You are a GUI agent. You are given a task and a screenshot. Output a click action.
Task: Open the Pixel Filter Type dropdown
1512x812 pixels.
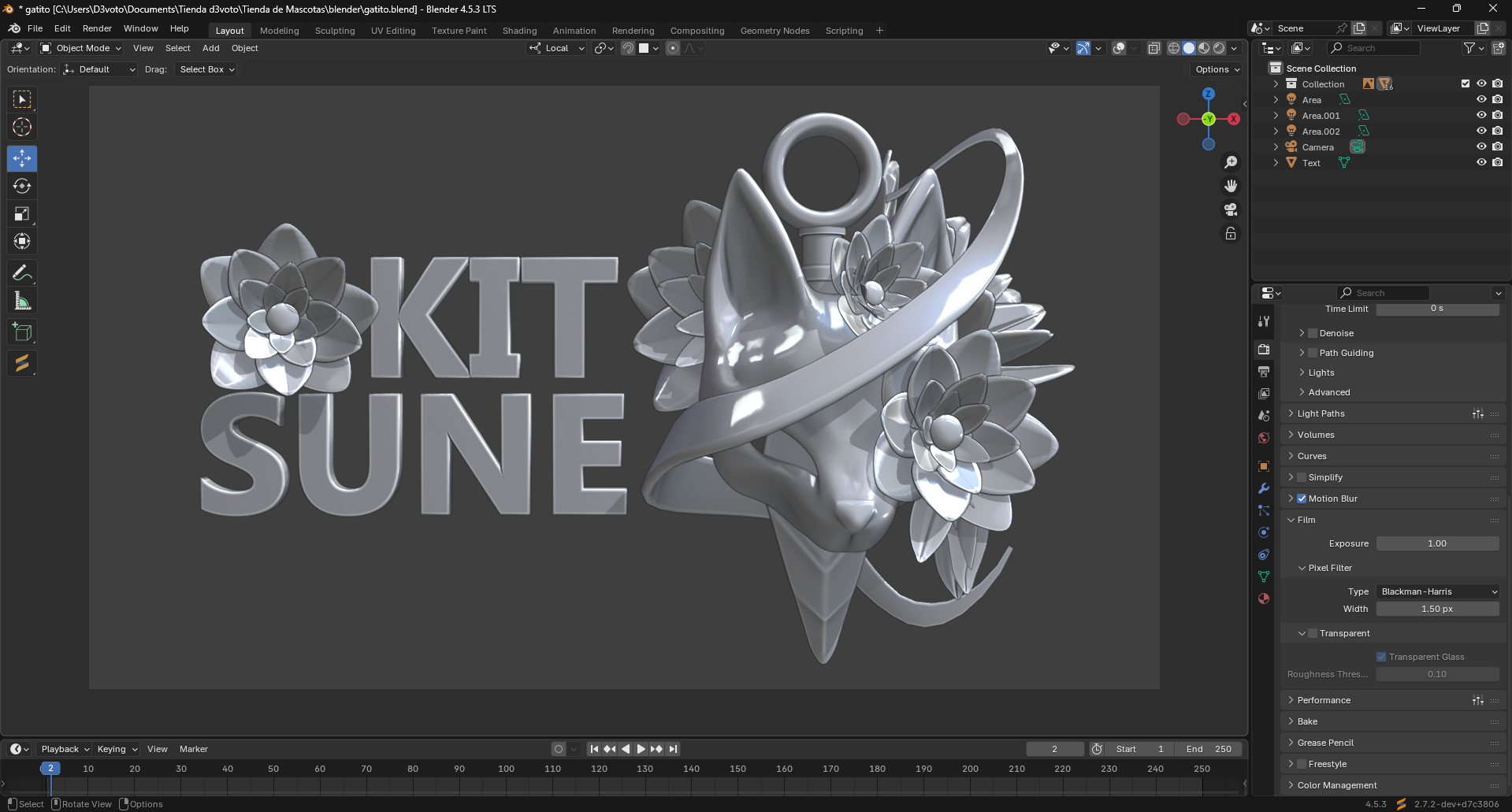[1437, 591]
